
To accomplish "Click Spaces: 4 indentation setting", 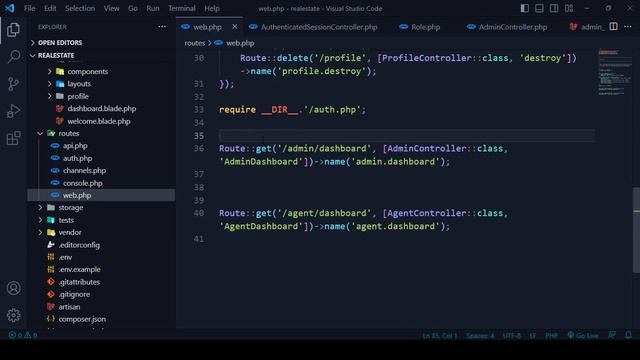I will pos(480,336).
